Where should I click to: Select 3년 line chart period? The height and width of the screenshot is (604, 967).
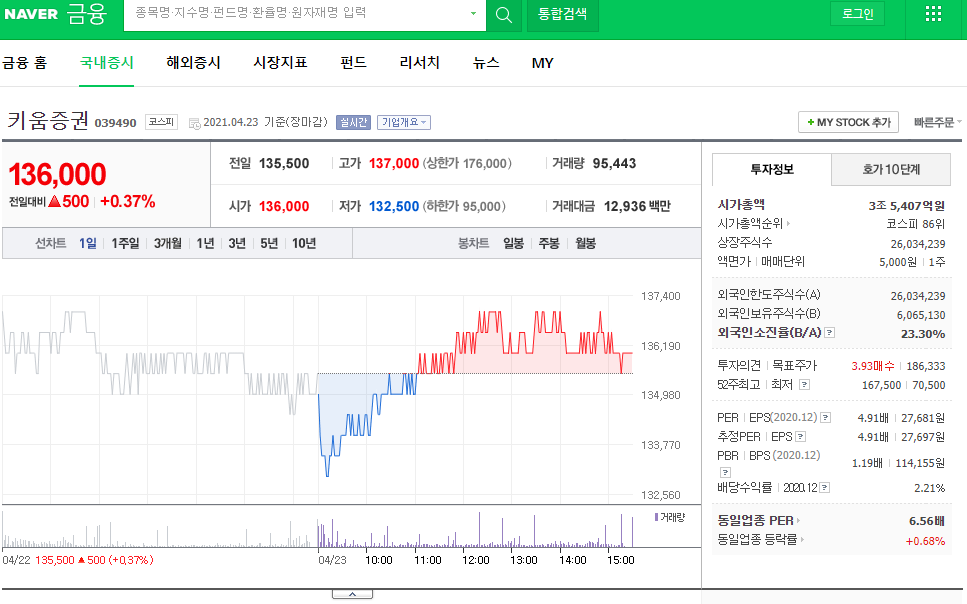click(237, 243)
